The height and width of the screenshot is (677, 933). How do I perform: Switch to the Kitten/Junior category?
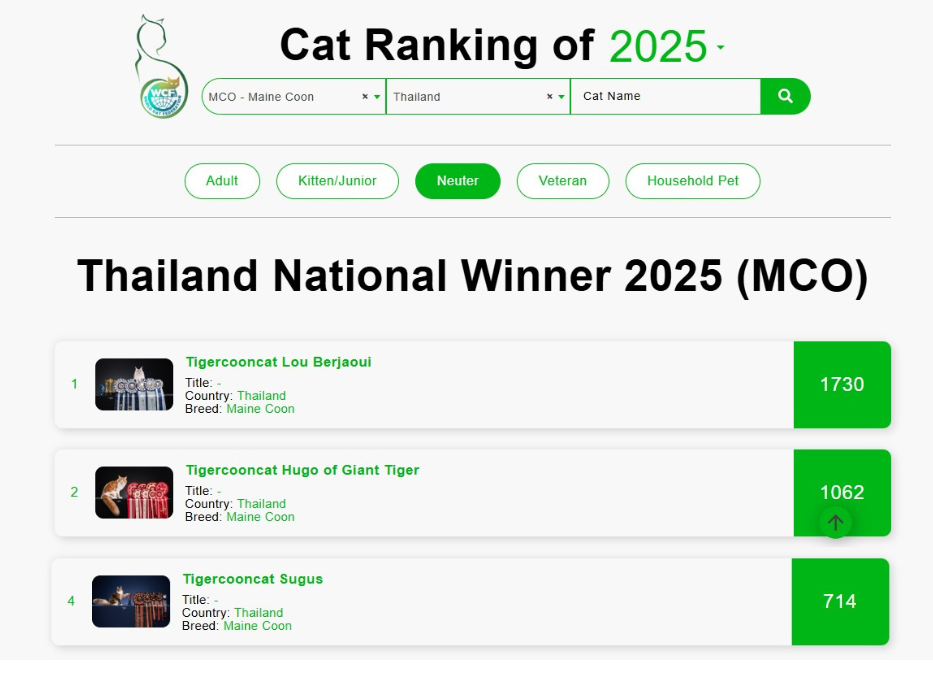[x=337, y=181]
